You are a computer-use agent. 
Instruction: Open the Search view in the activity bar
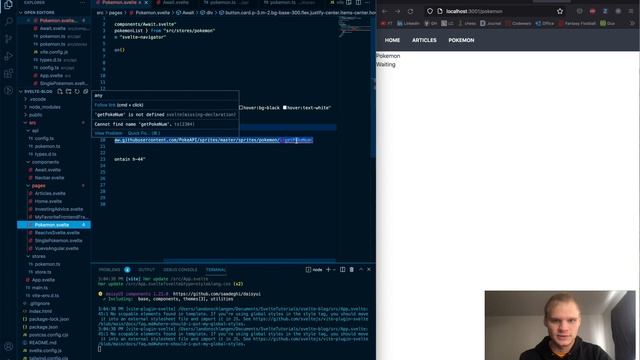(x=8, y=21)
